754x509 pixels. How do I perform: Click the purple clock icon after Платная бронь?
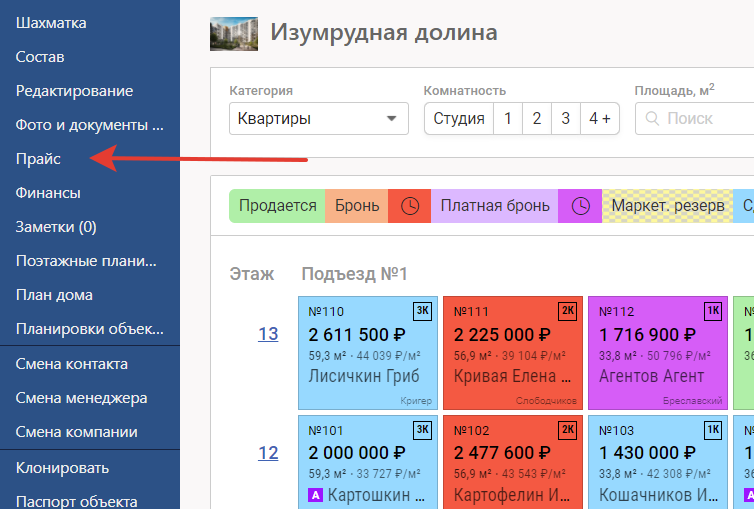coord(580,206)
